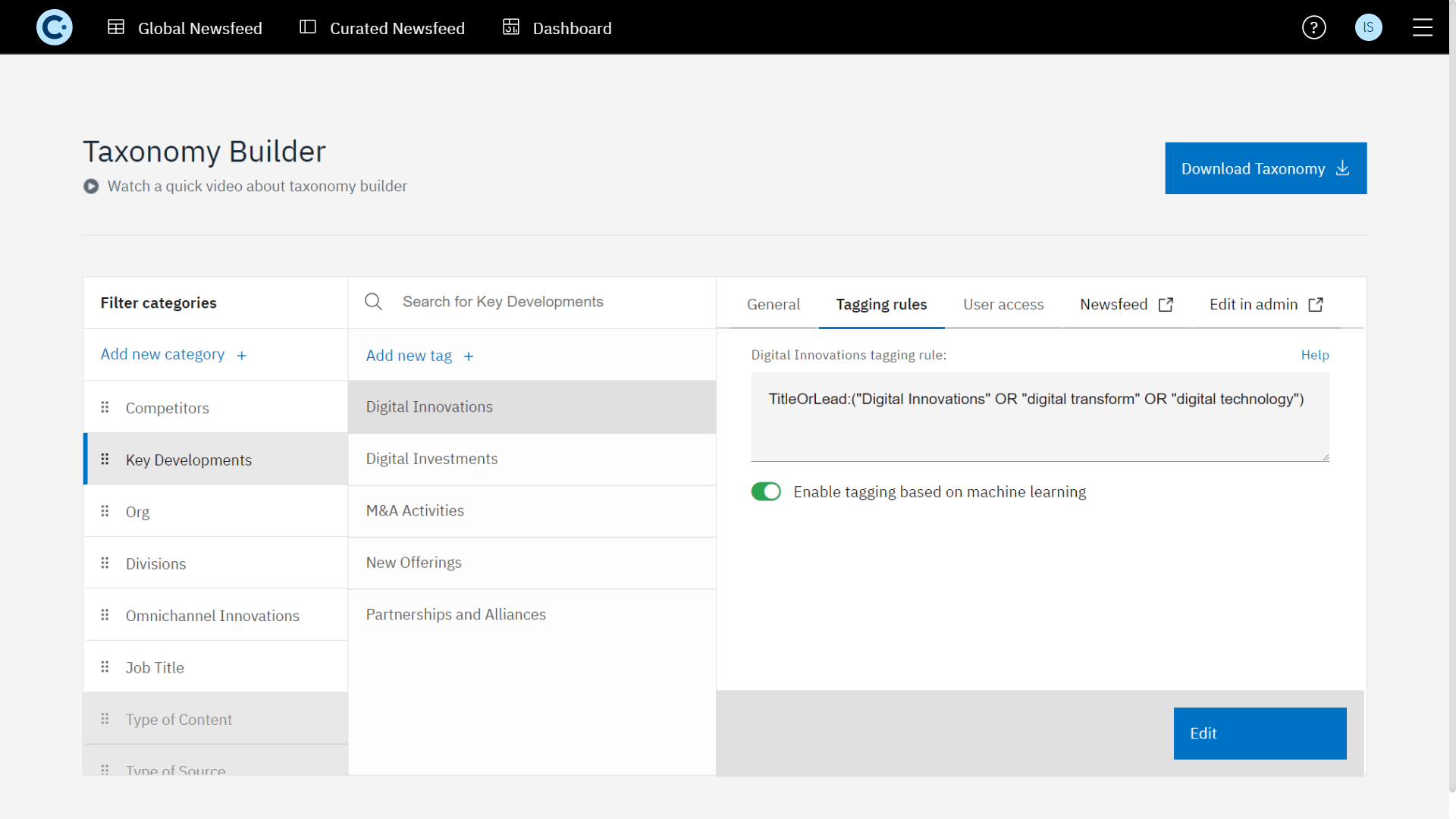1456x819 pixels.
Task: Open the IS user avatar
Action: [1368, 27]
